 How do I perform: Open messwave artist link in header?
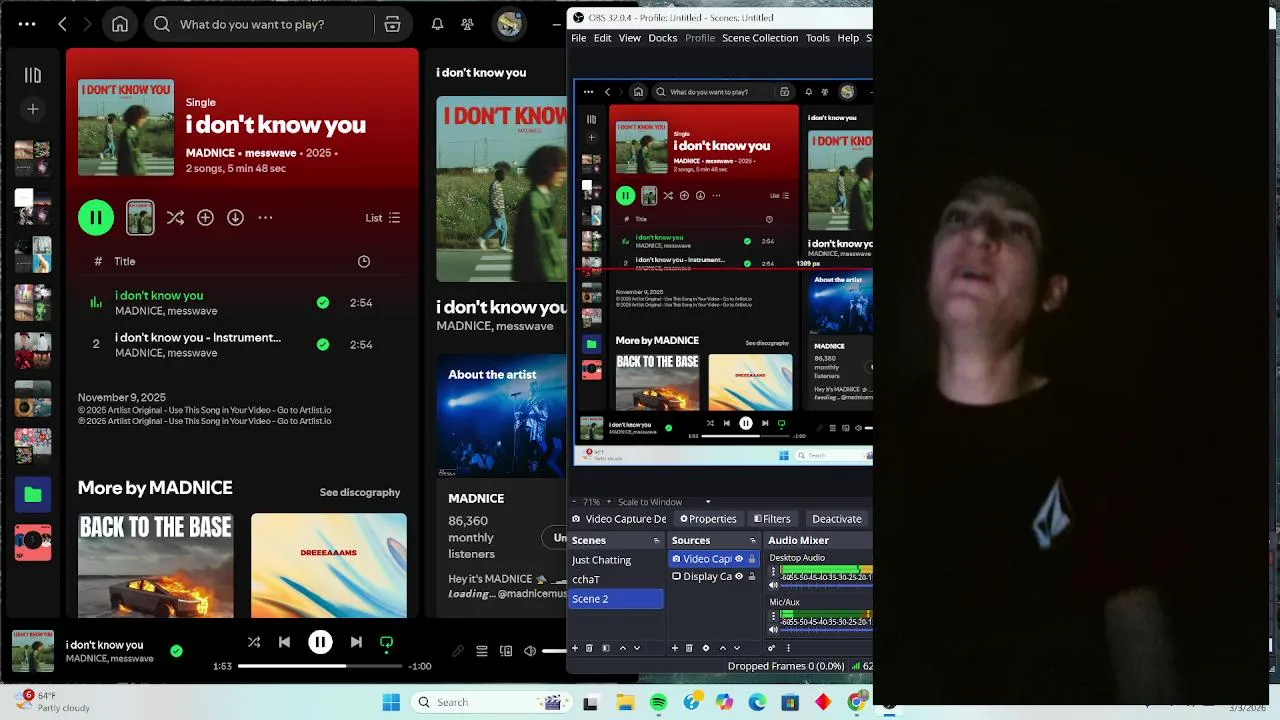coord(270,153)
